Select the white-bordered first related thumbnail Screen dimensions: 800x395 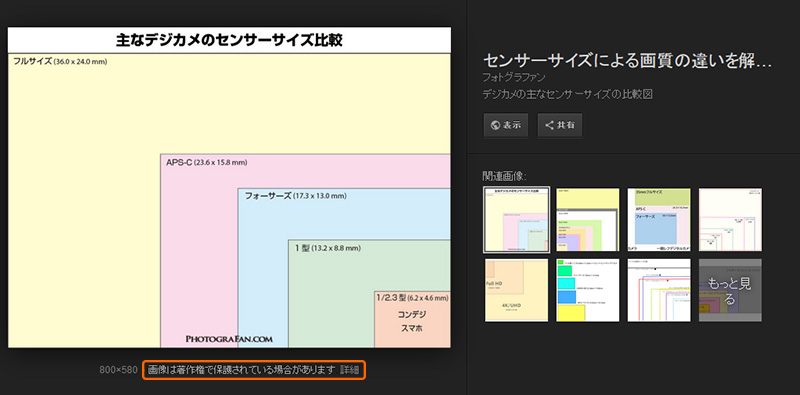coord(516,219)
